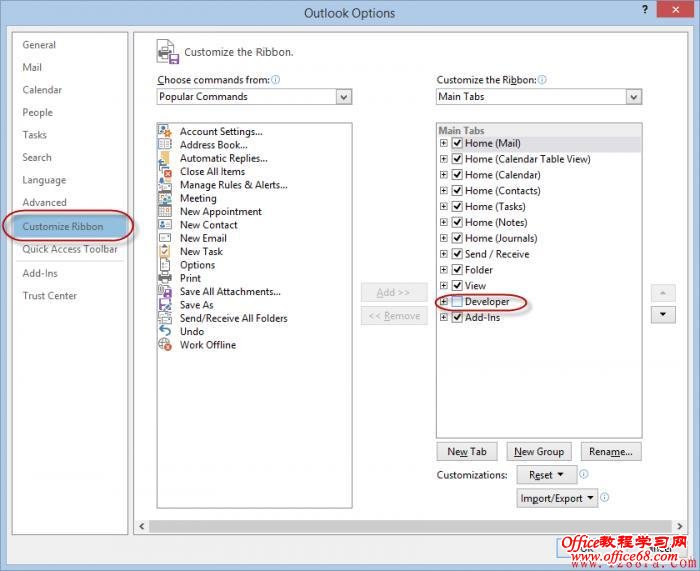Click the New Tab button

click(467, 451)
